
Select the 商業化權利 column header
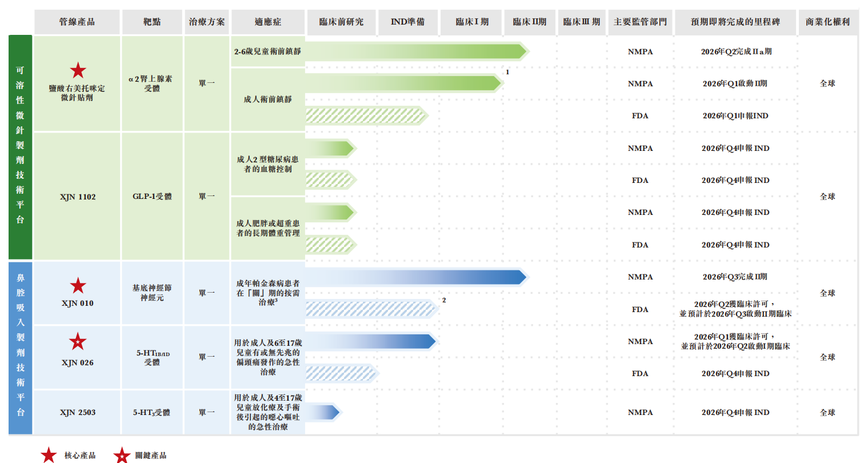[x=828, y=22]
